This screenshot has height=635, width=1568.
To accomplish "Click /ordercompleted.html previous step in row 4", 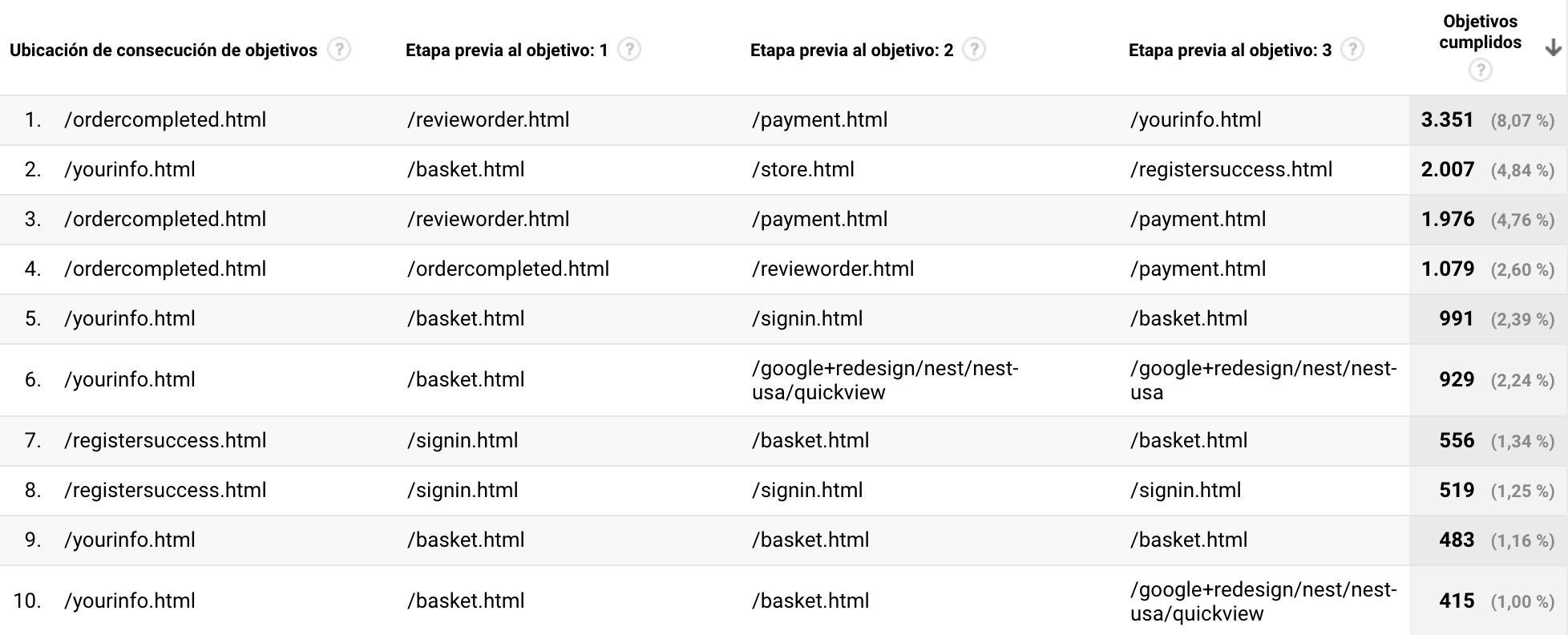I will (508, 269).
